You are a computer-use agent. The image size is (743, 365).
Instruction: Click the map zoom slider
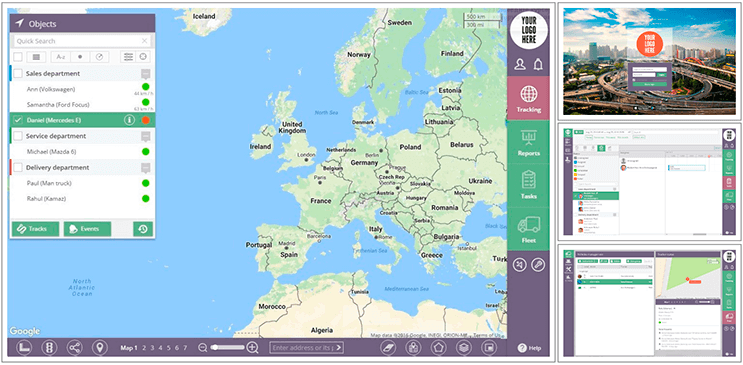point(227,348)
